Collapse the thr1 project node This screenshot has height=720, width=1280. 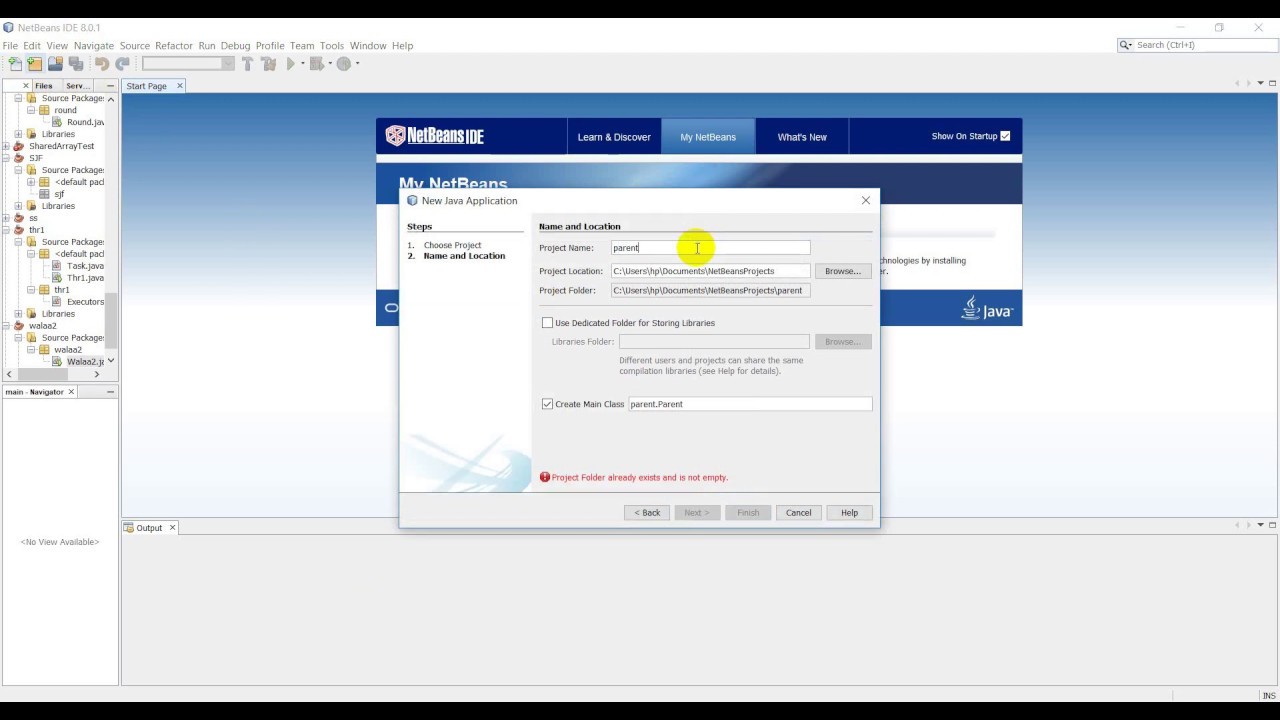tap(6, 230)
